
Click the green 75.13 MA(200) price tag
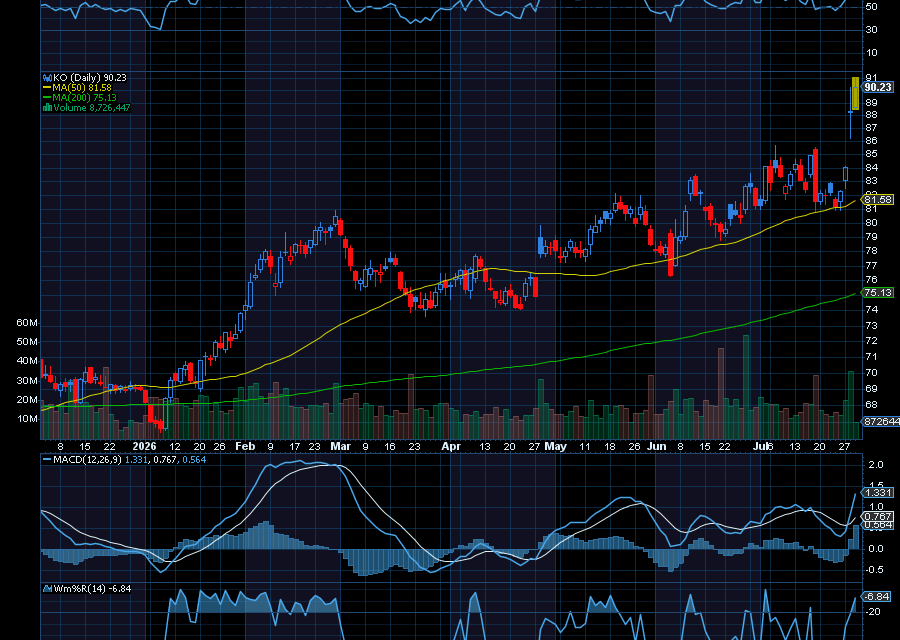(878, 293)
